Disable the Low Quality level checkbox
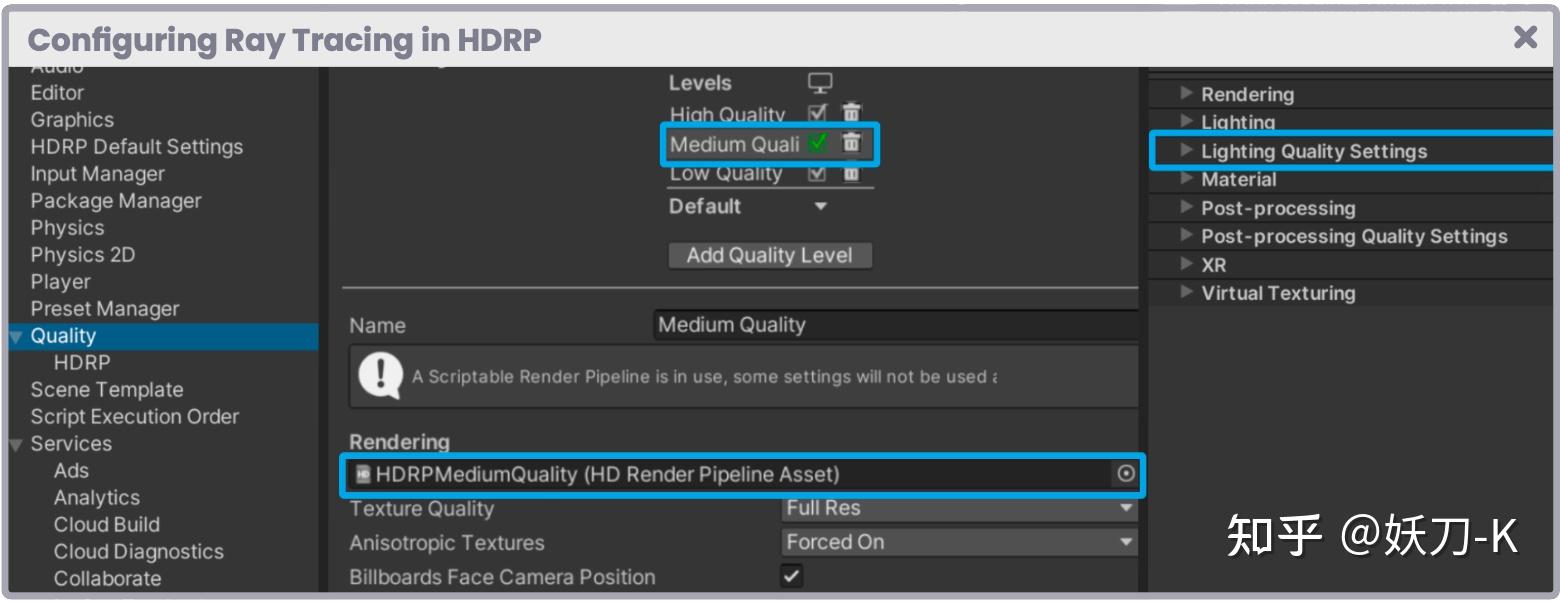This screenshot has height=602, width=1560. tap(818, 174)
